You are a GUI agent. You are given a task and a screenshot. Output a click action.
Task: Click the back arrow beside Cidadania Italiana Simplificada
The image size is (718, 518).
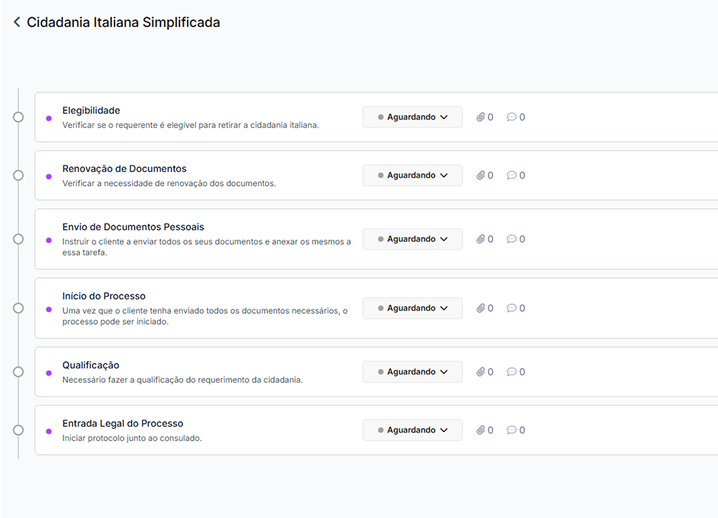point(16,22)
